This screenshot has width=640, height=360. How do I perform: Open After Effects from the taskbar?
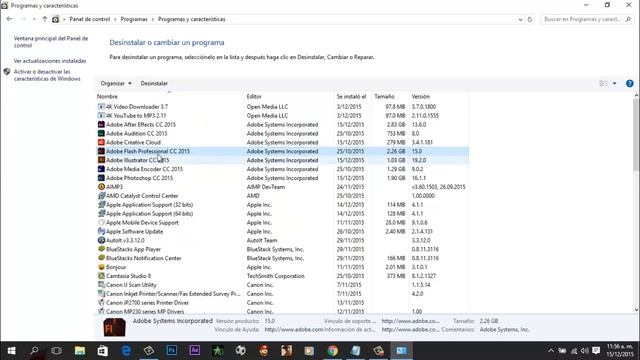tap(195, 351)
